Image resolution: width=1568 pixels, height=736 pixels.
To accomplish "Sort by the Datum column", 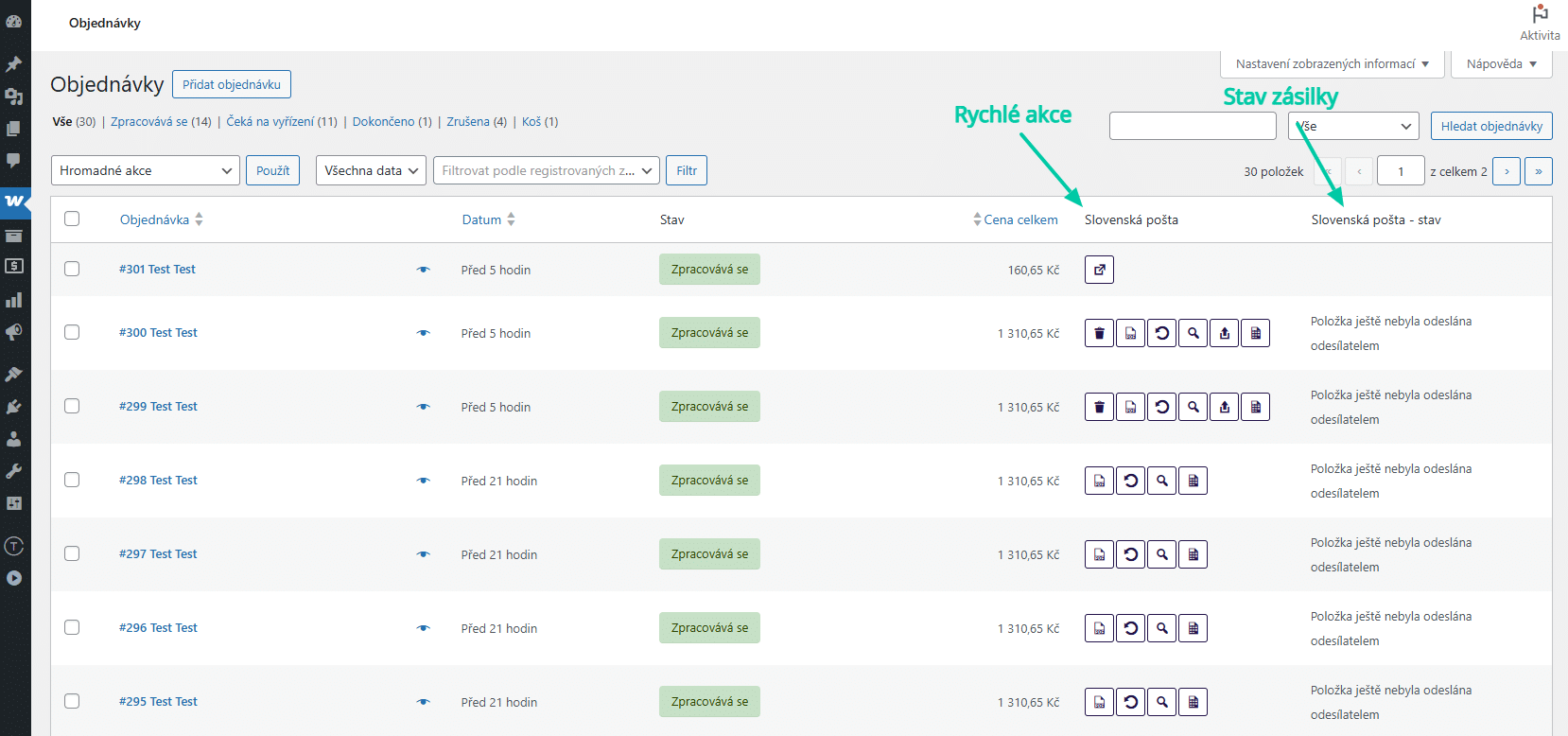I will pyautogui.click(x=488, y=219).
